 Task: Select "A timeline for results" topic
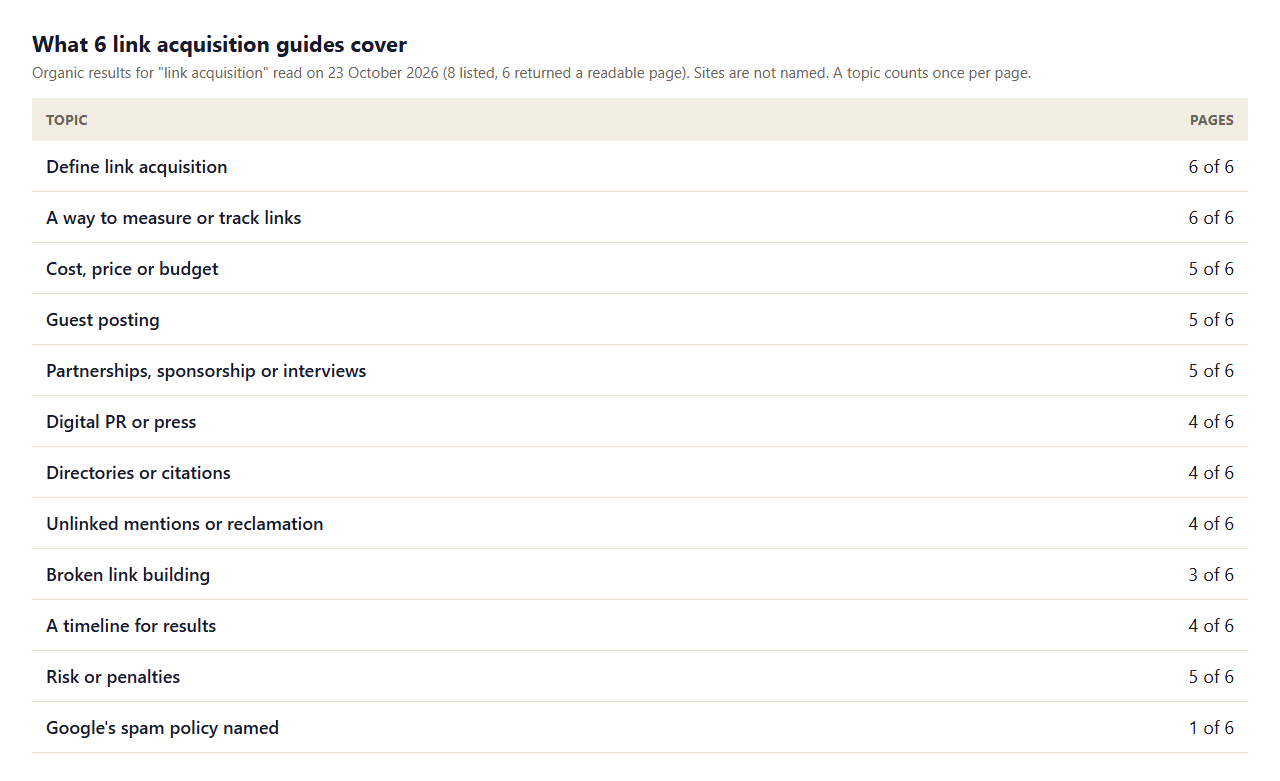(x=131, y=626)
